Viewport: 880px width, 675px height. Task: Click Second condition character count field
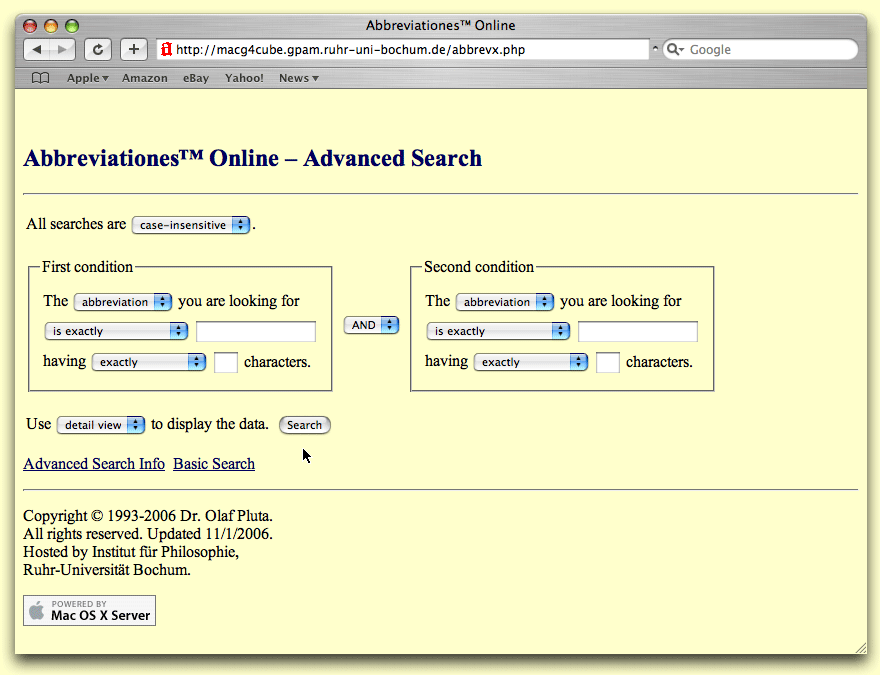point(607,362)
